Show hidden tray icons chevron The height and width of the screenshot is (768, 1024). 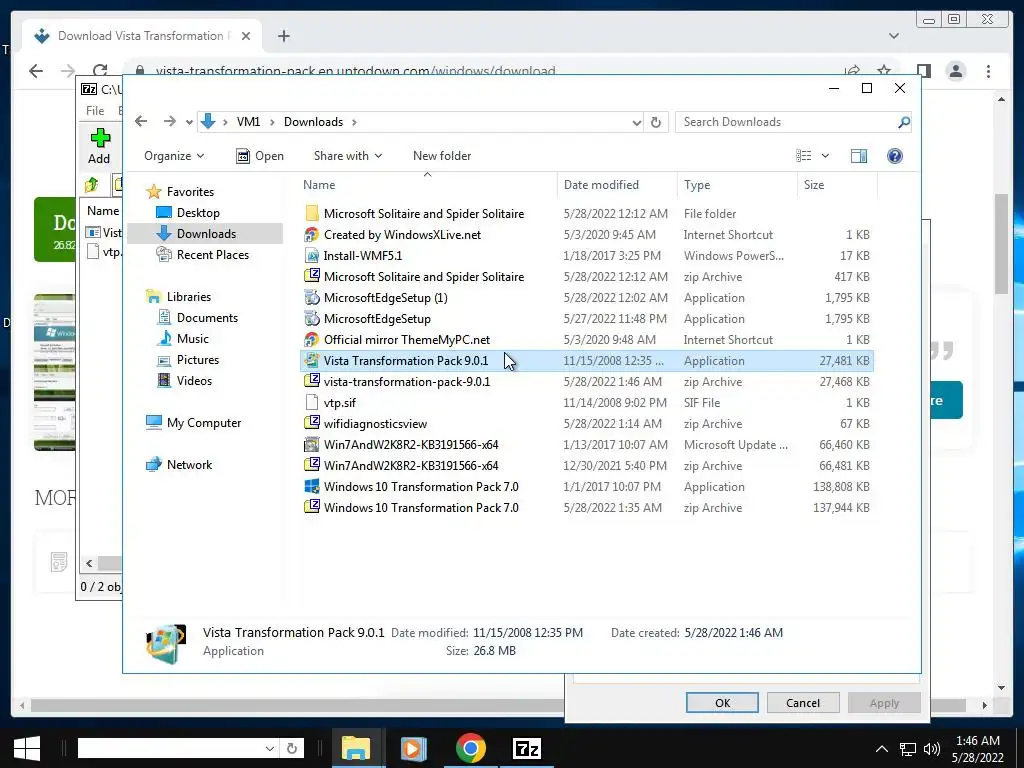pyautogui.click(x=881, y=749)
